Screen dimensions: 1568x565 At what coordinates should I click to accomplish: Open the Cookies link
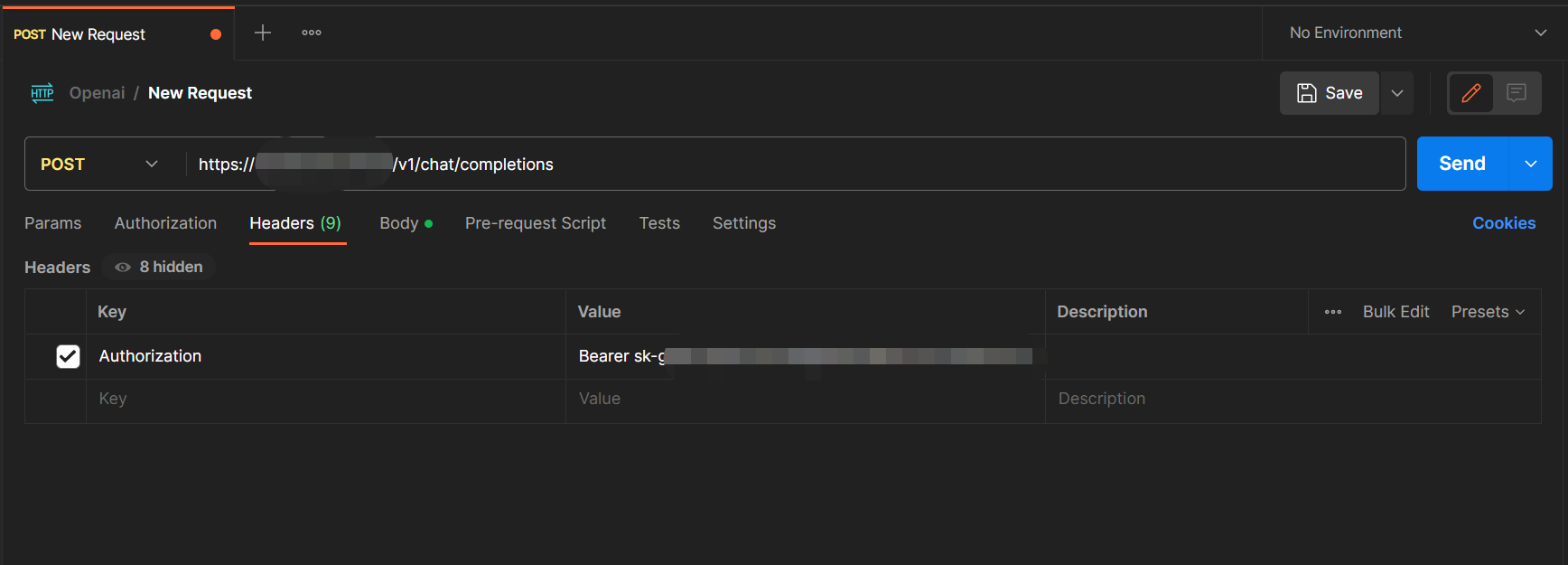(1504, 223)
